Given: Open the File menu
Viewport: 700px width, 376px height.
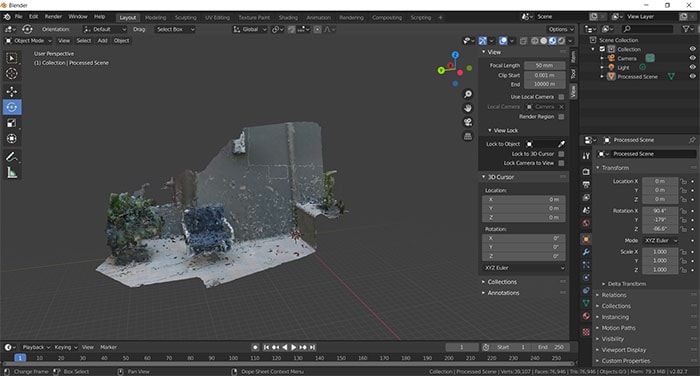Looking at the screenshot, I should pos(18,17).
